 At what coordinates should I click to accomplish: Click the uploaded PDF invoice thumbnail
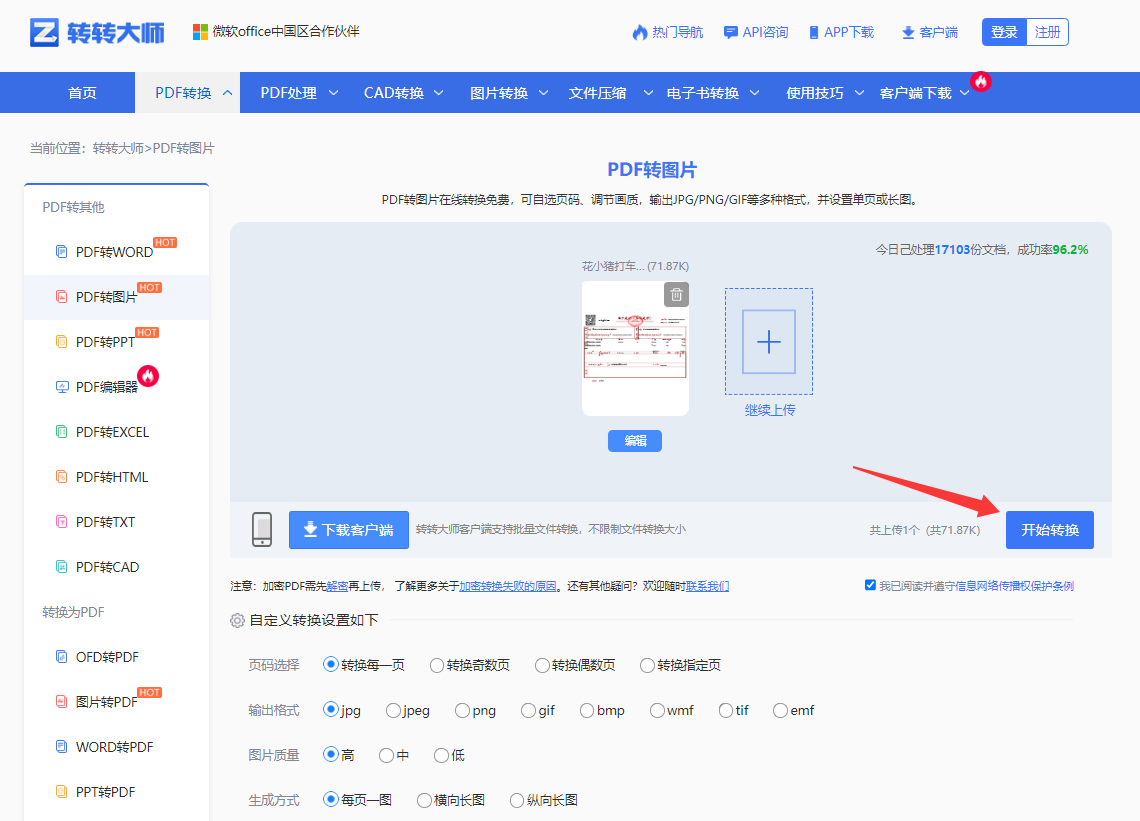click(635, 348)
